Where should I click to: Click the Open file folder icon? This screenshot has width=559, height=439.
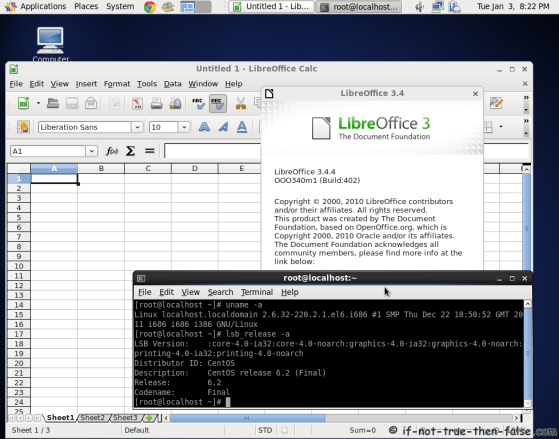53,103
